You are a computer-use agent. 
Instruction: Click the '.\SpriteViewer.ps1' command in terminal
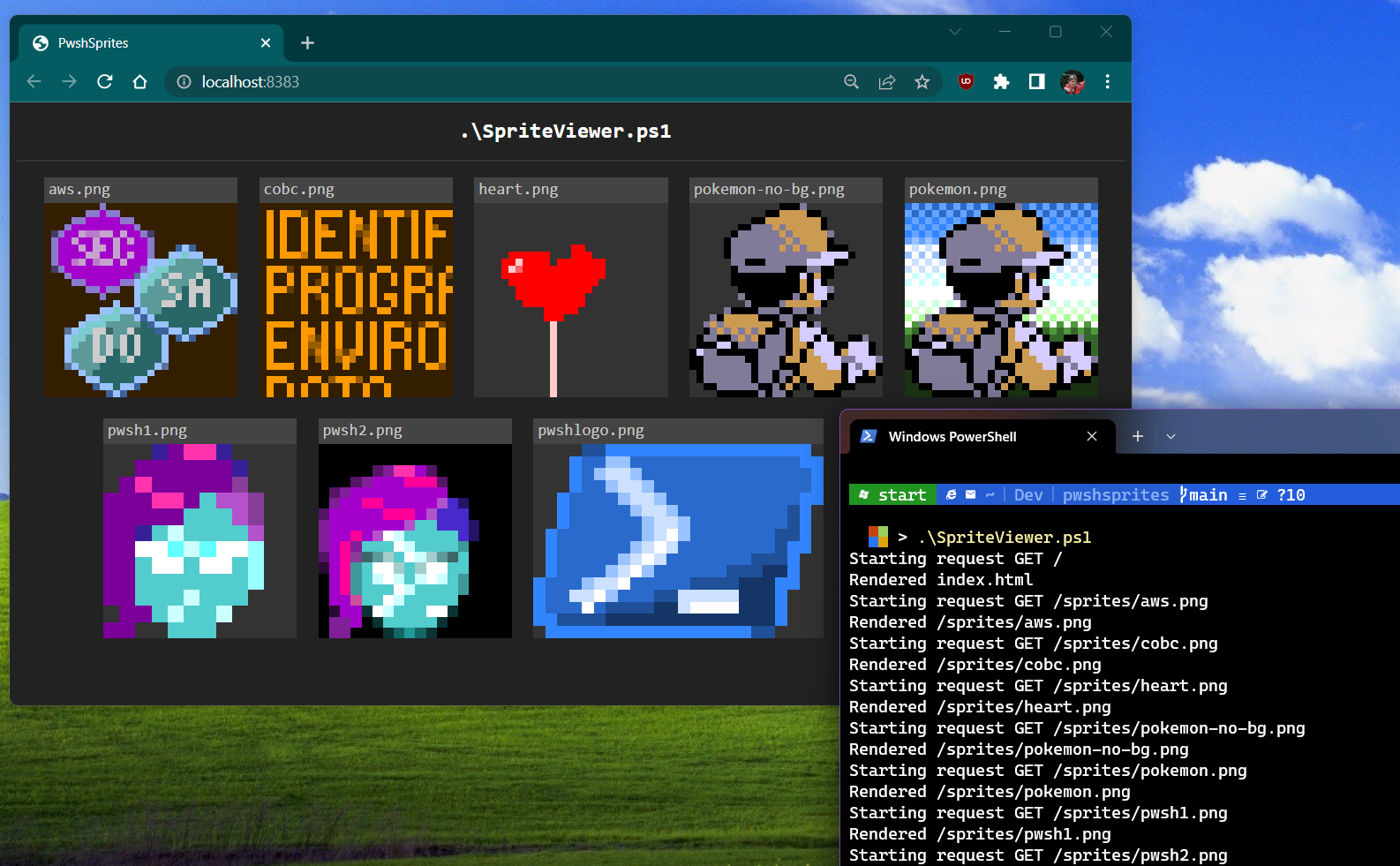pos(1005,538)
